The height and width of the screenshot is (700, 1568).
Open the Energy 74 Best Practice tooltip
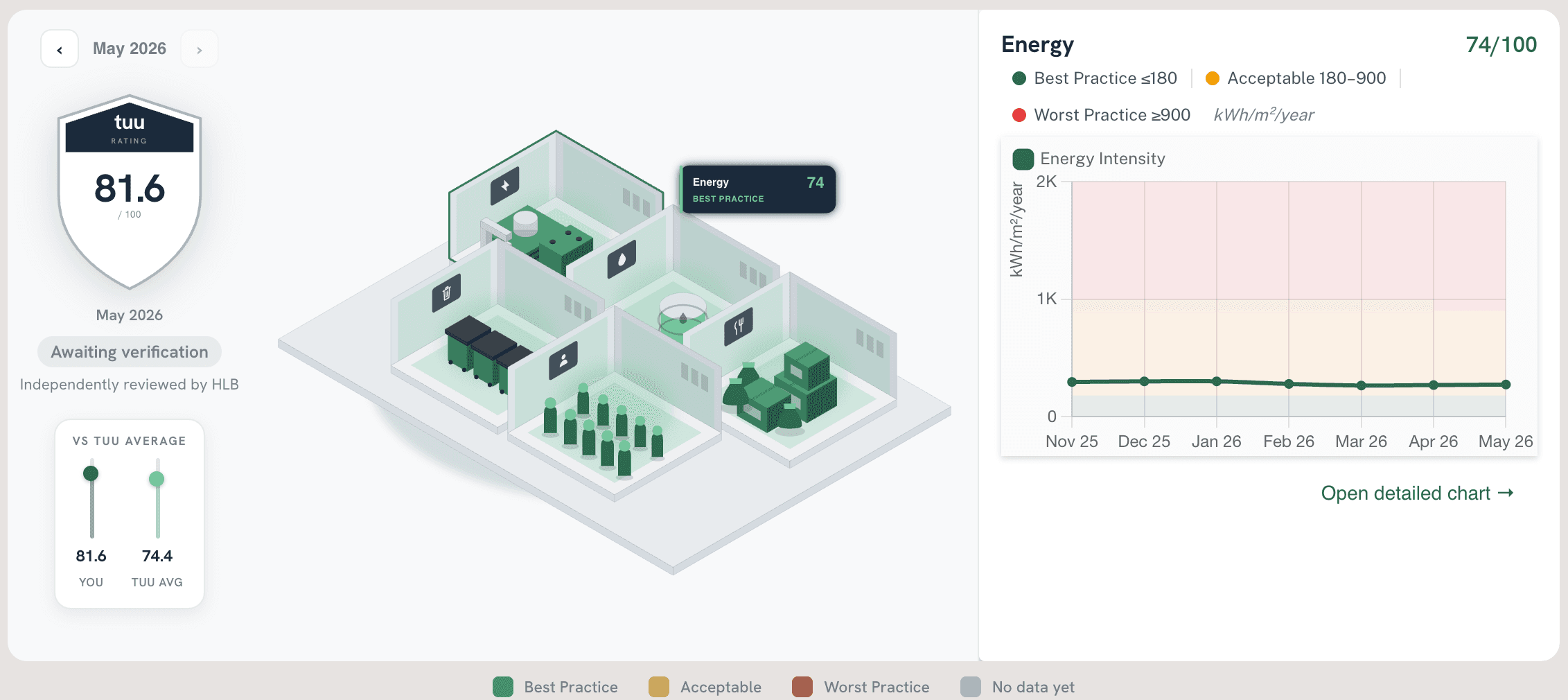tap(758, 189)
